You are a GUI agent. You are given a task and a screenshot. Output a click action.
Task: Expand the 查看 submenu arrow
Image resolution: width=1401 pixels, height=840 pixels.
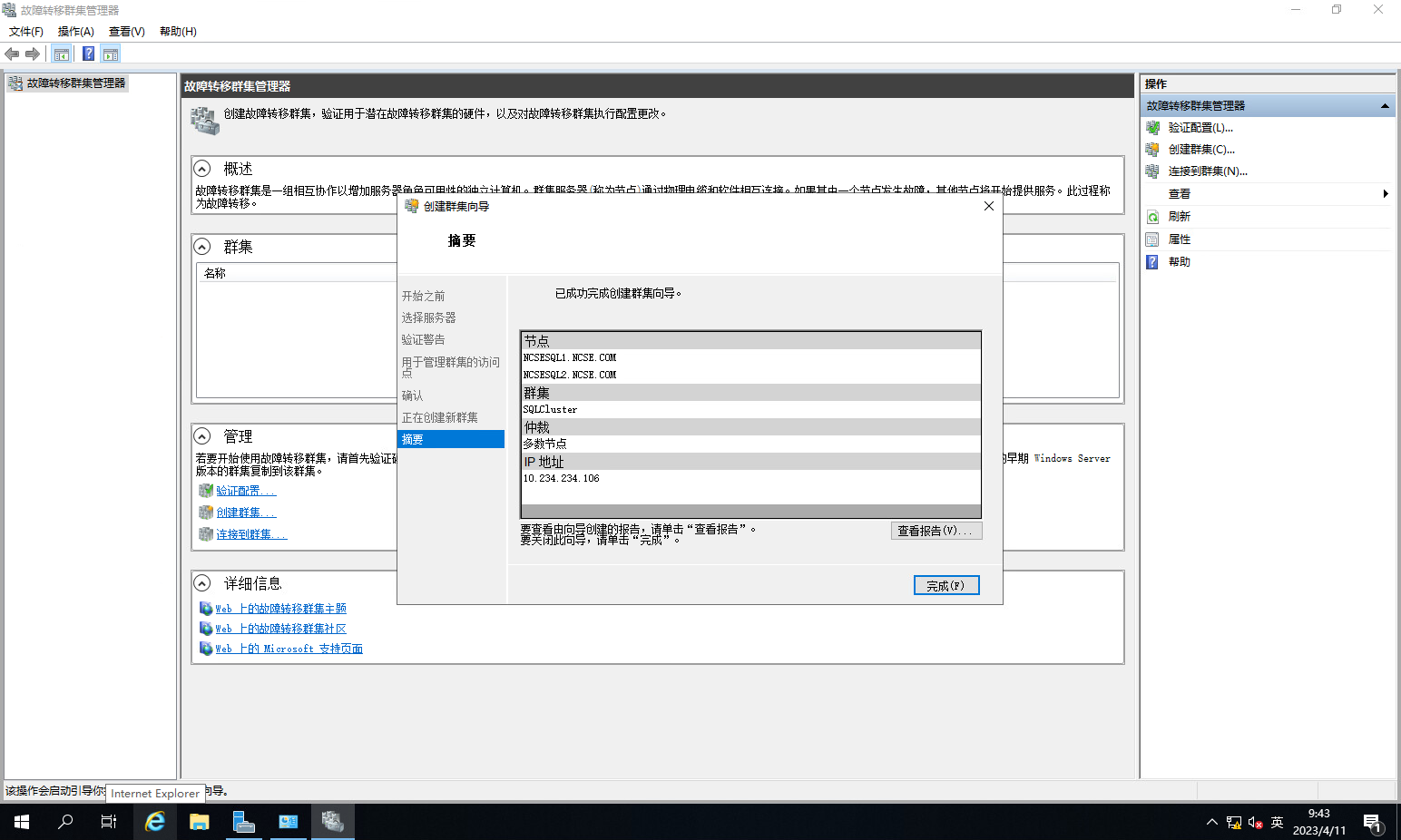pyautogui.click(x=1385, y=194)
